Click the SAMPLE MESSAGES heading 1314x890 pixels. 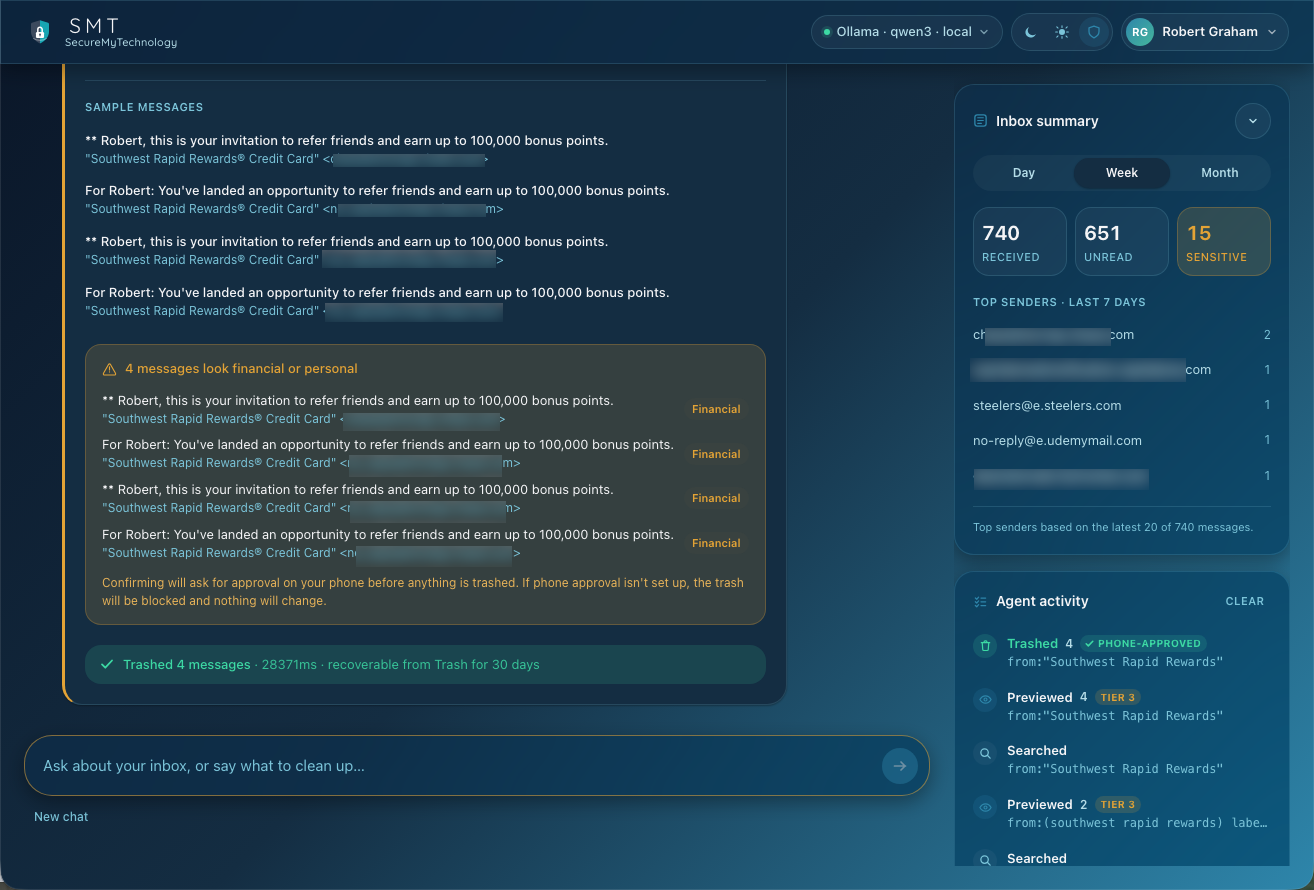(144, 107)
